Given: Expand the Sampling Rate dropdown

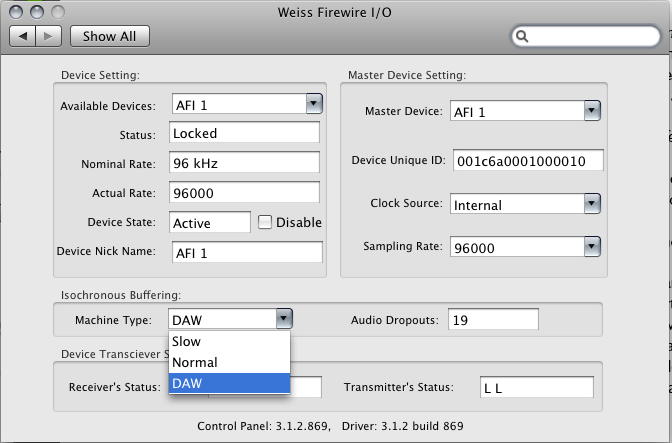Looking at the screenshot, I should click(591, 246).
